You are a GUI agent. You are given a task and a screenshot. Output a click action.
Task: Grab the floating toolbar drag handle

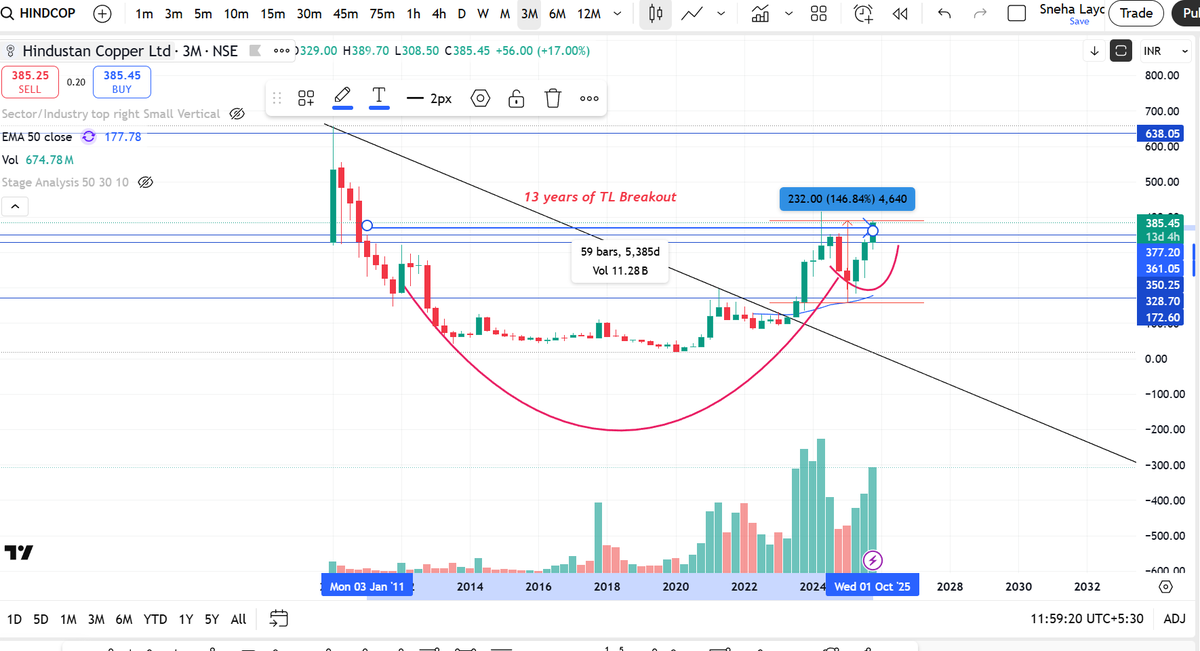tap(277, 99)
